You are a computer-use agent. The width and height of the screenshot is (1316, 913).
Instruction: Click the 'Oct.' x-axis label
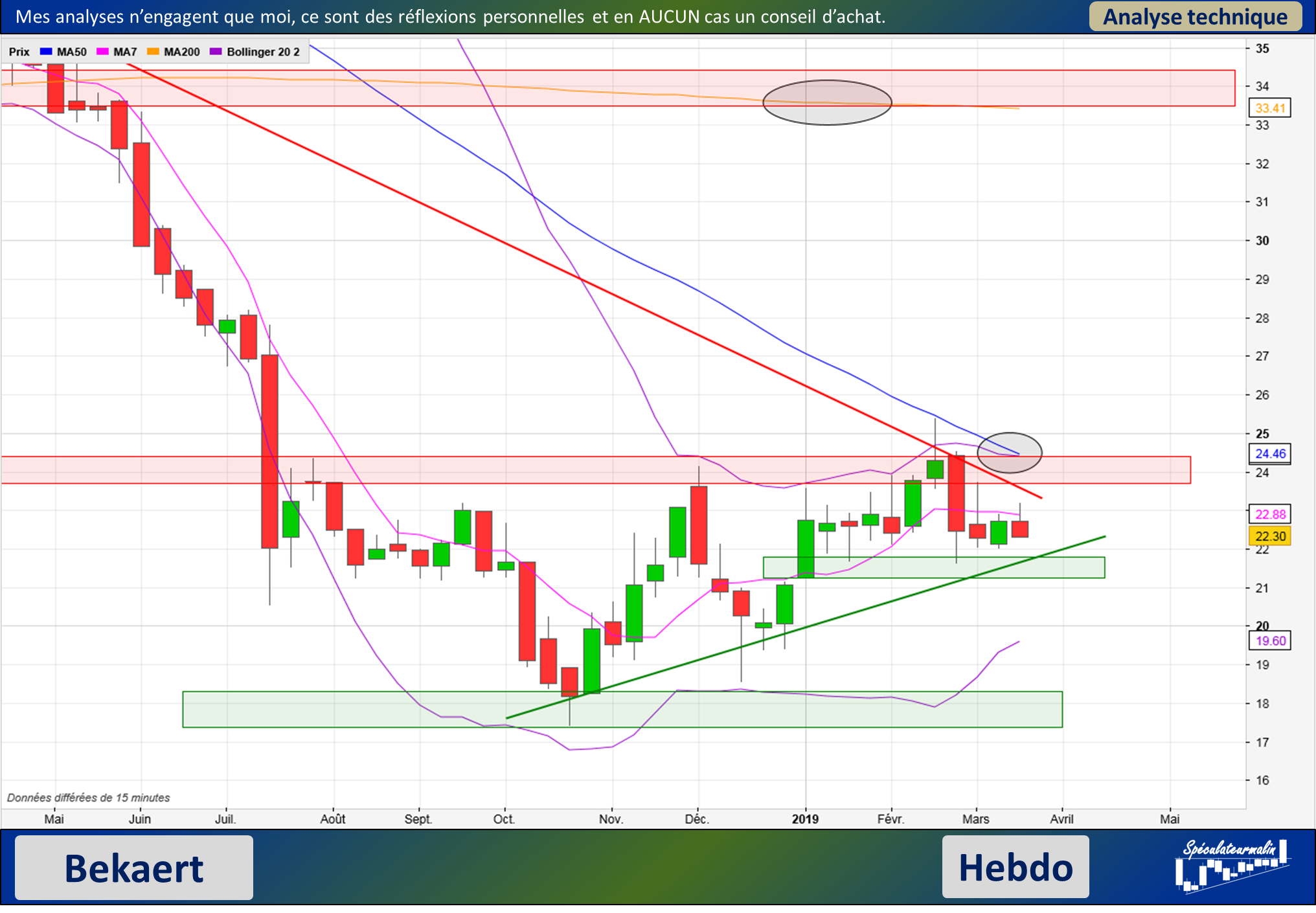pos(504,819)
